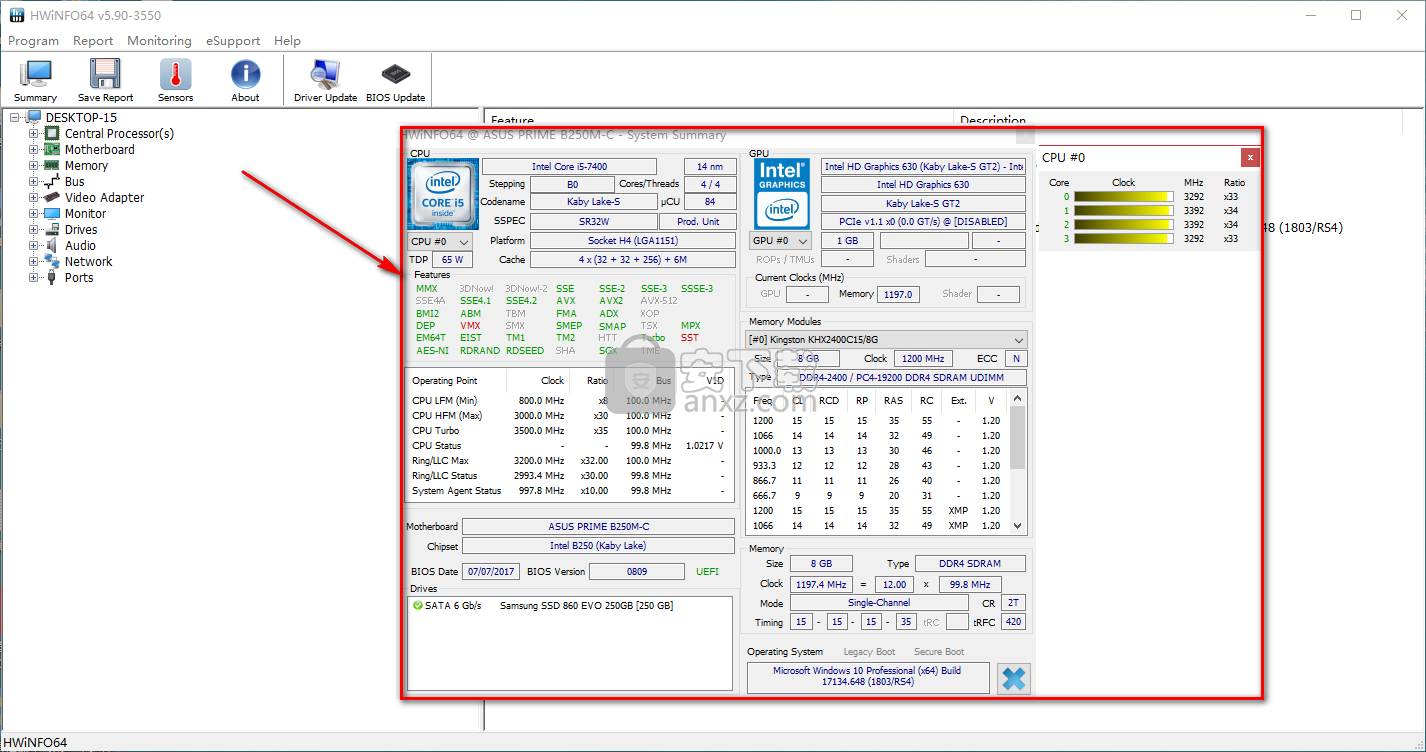
Task: Click the MMX feature flag
Action: [x=427, y=289]
